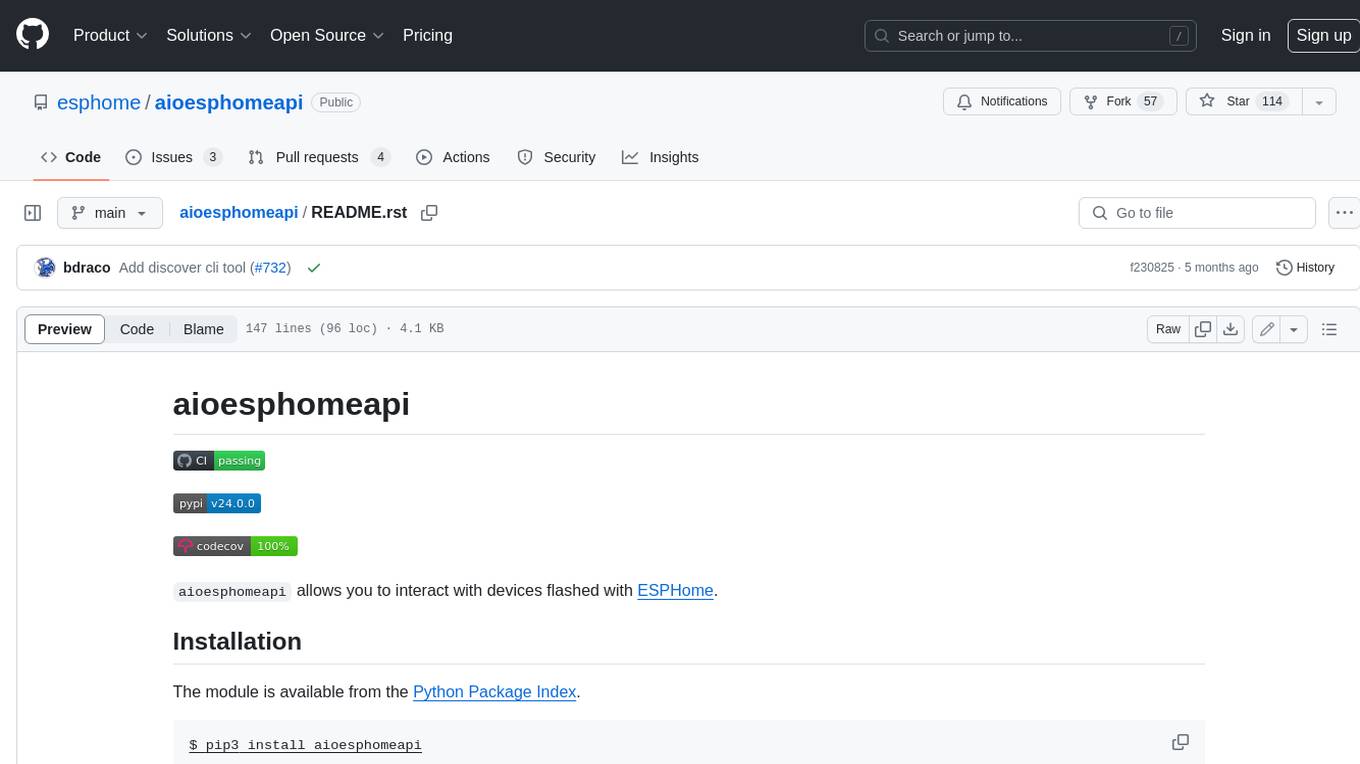
Task: Expand the Open Source menu
Action: [327, 35]
